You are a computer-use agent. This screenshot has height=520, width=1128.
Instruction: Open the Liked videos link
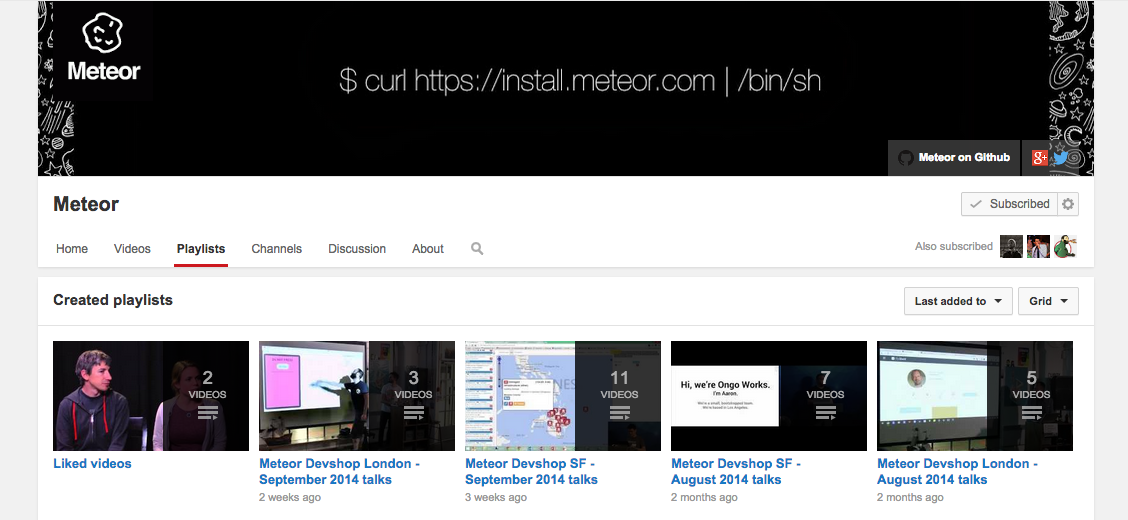pyautogui.click(x=92, y=464)
